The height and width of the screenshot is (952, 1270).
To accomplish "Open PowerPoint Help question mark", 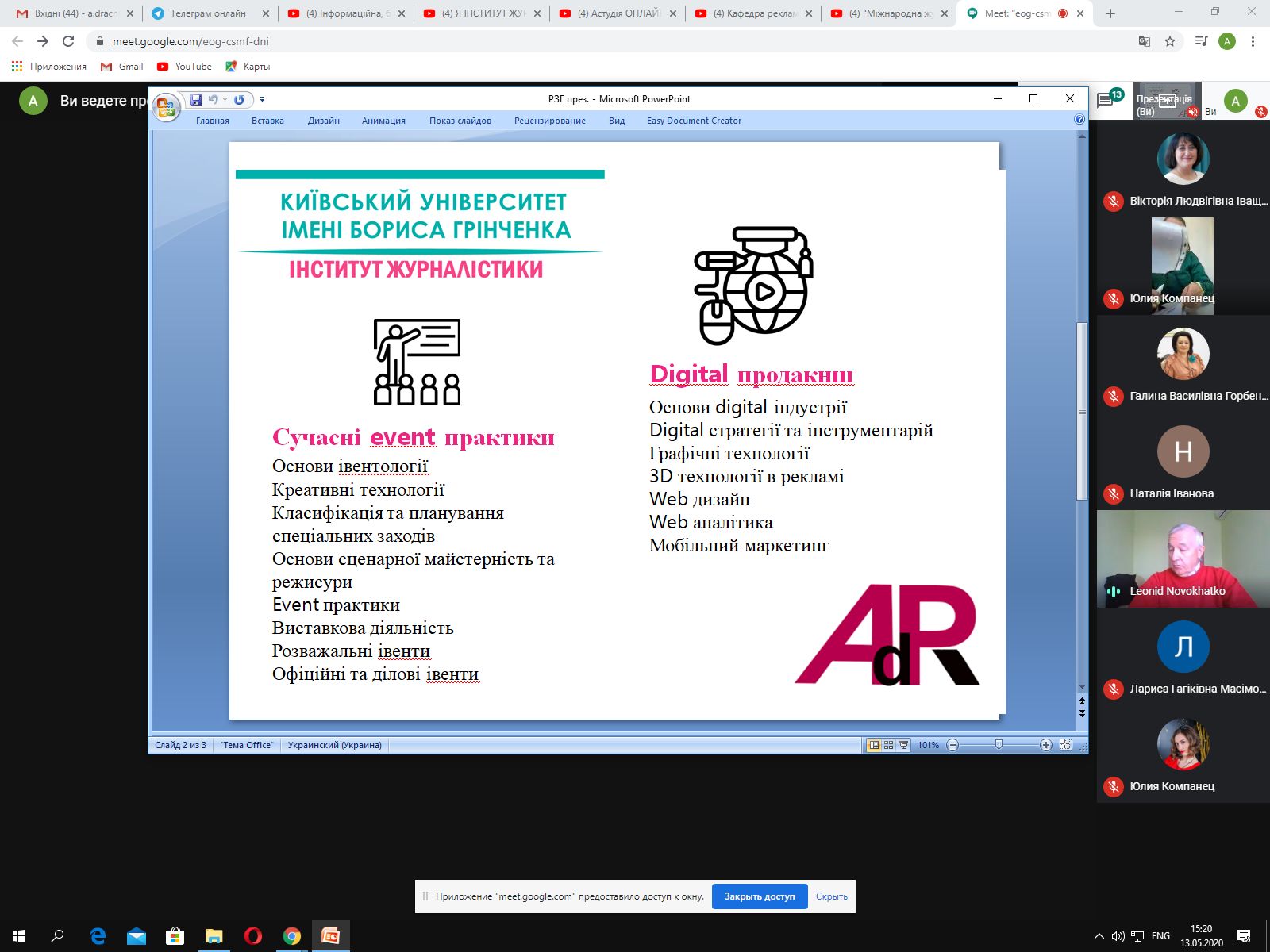I will coord(1079,120).
